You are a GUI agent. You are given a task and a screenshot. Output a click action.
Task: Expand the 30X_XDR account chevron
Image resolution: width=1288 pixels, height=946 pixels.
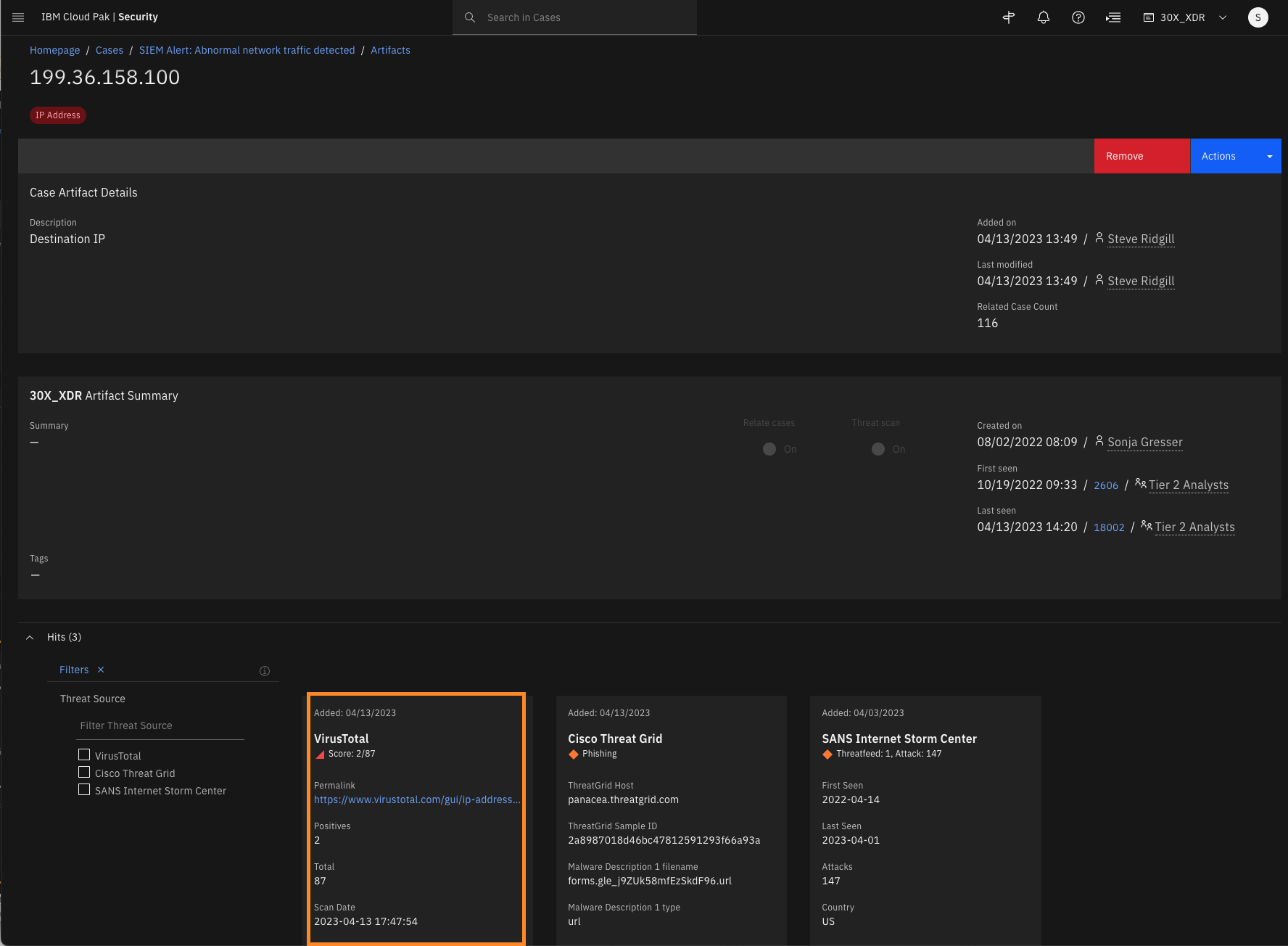[x=1223, y=17]
